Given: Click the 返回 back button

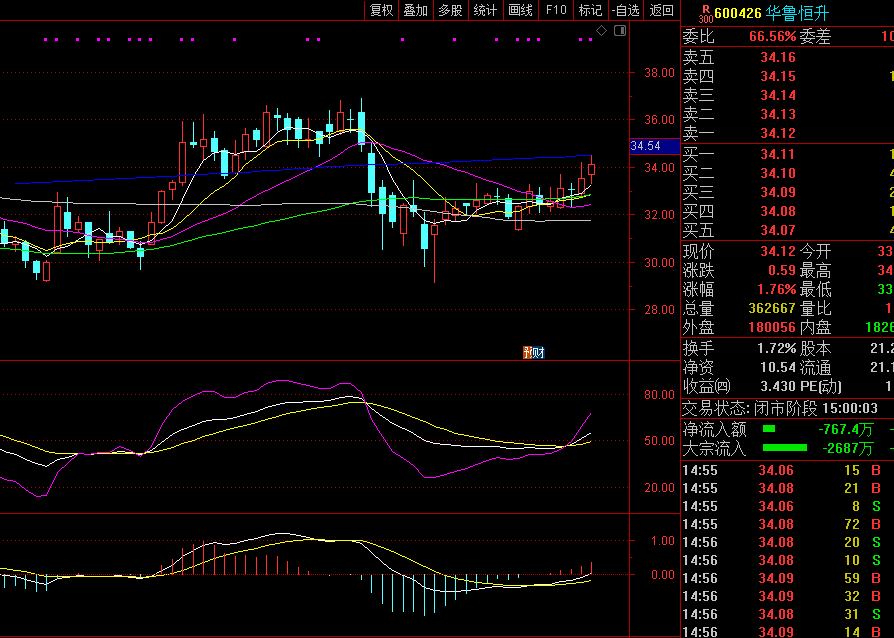Looking at the screenshot, I should point(661,10).
